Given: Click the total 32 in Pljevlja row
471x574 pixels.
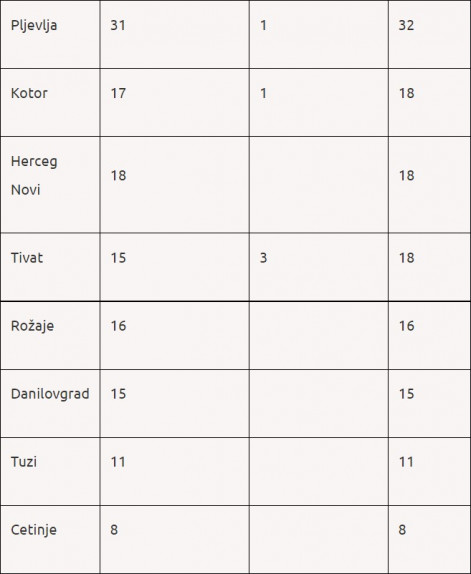Looking at the screenshot, I should (x=406, y=25).
